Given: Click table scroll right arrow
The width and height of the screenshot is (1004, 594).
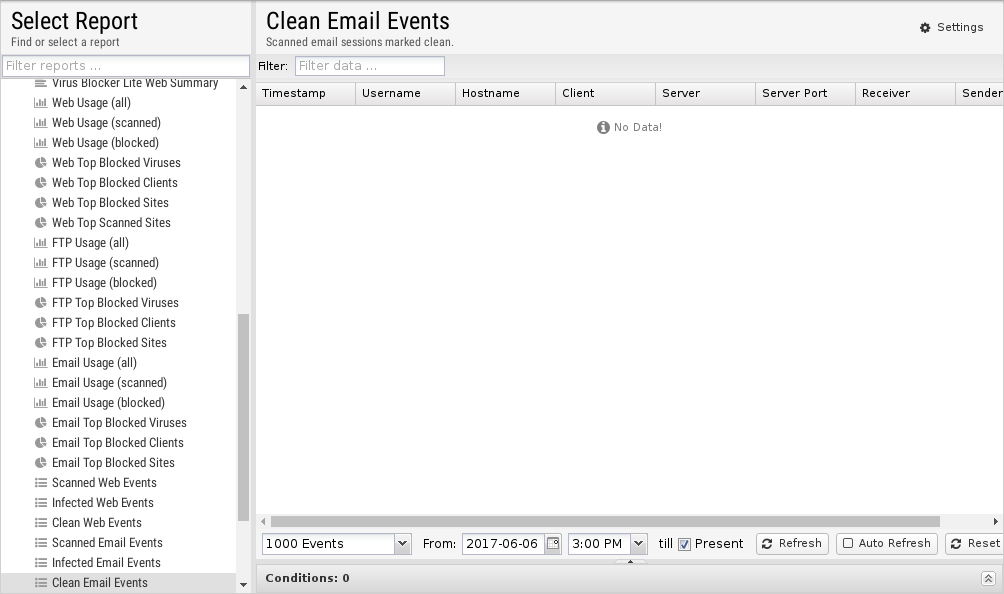Looking at the screenshot, I should point(996,522).
